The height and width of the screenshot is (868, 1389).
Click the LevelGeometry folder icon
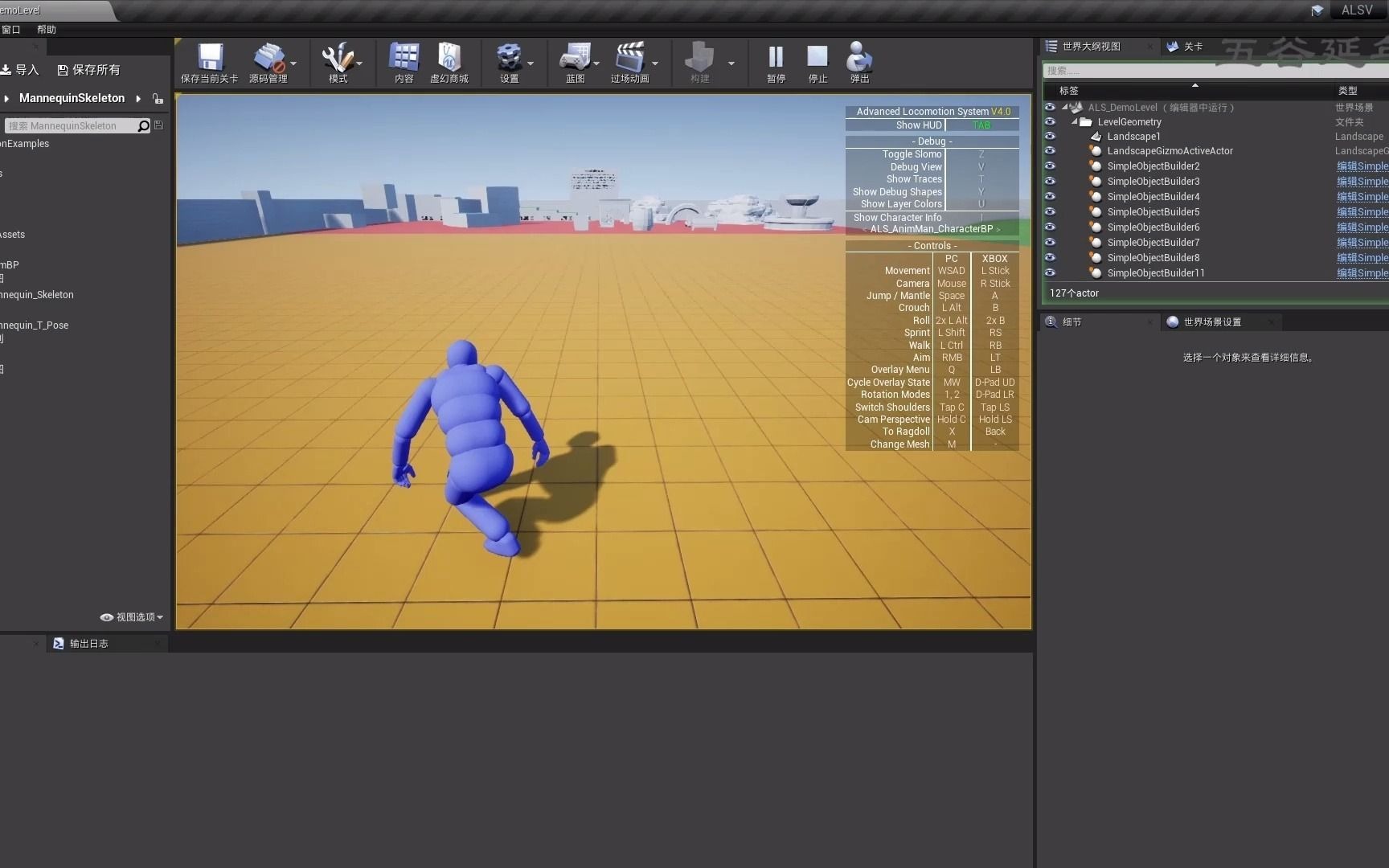(1086, 122)
